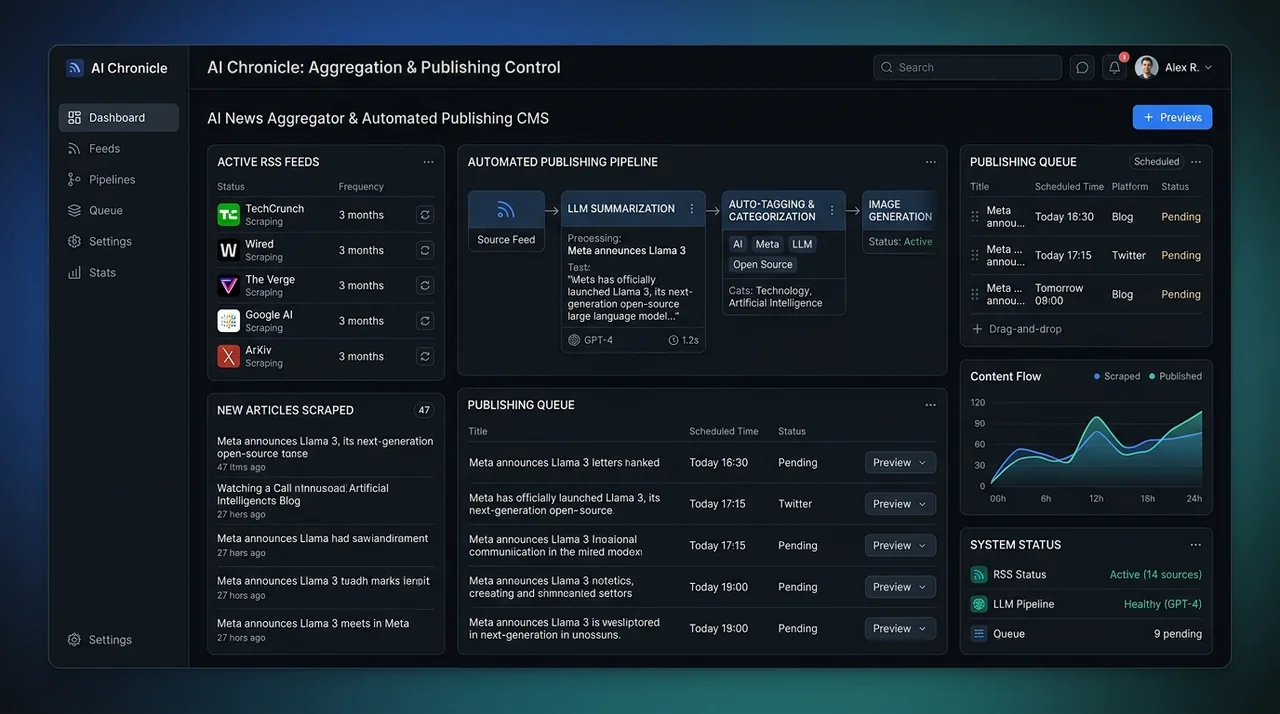Open Preview dropdown for 'Llama 3 notetics' row
This screenshot has height=714, width=1280.
[900, 587]
